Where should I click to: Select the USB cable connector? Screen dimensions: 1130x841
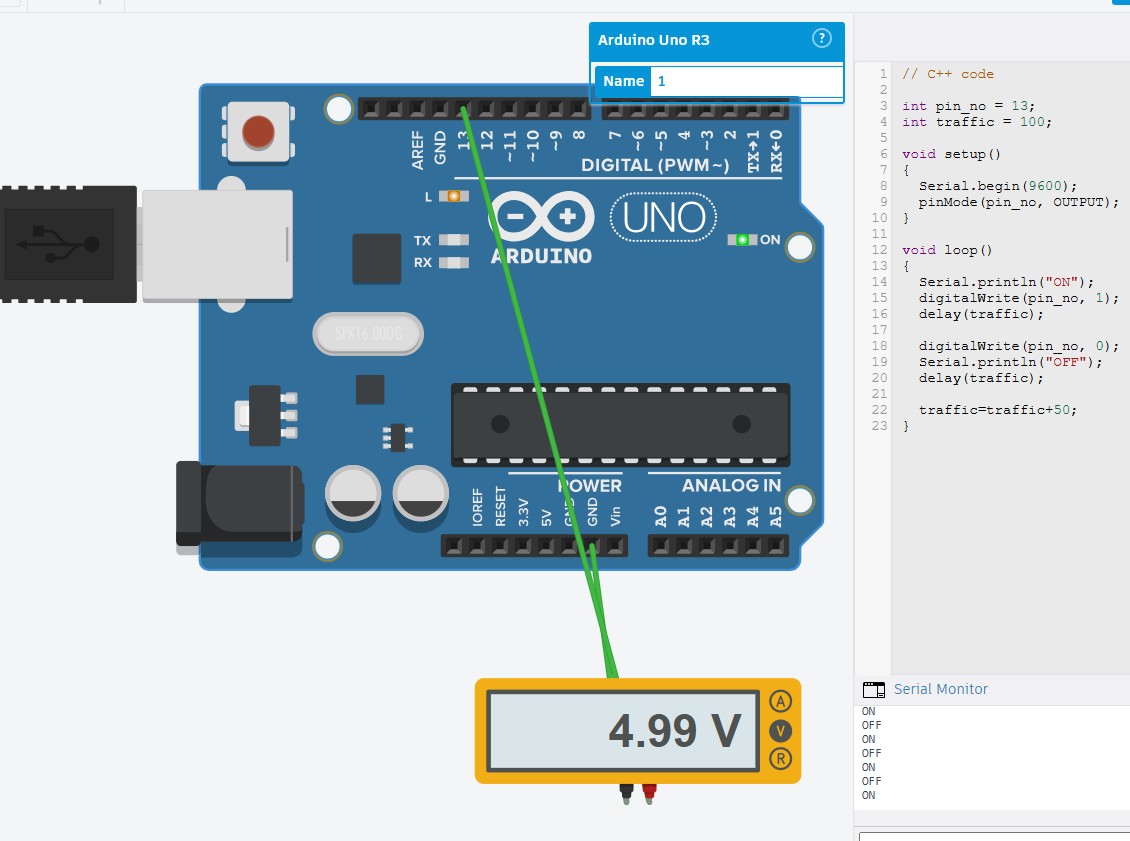point(68,244)
